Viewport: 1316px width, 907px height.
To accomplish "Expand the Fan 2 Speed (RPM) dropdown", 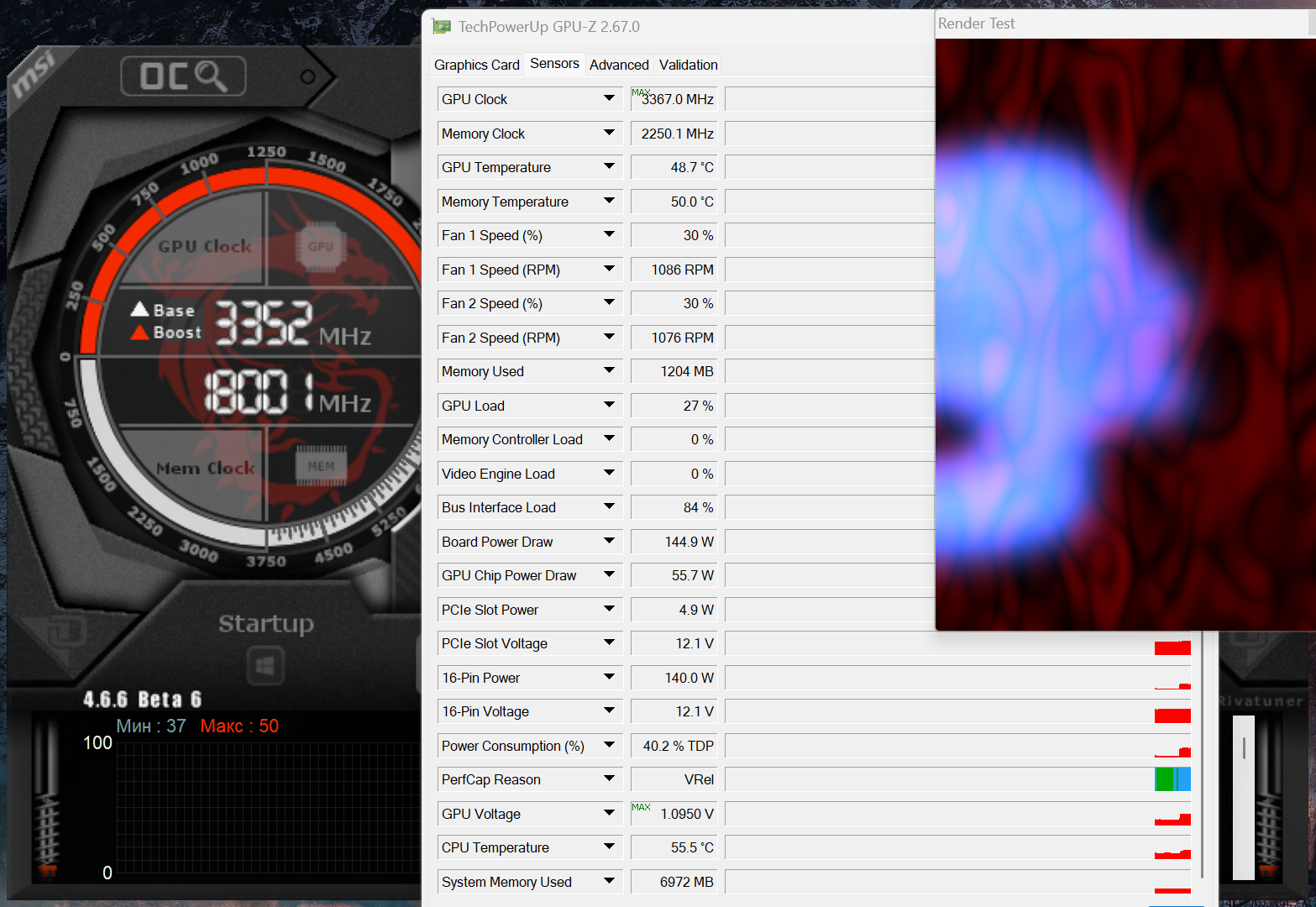I will (x=610, y=338).
